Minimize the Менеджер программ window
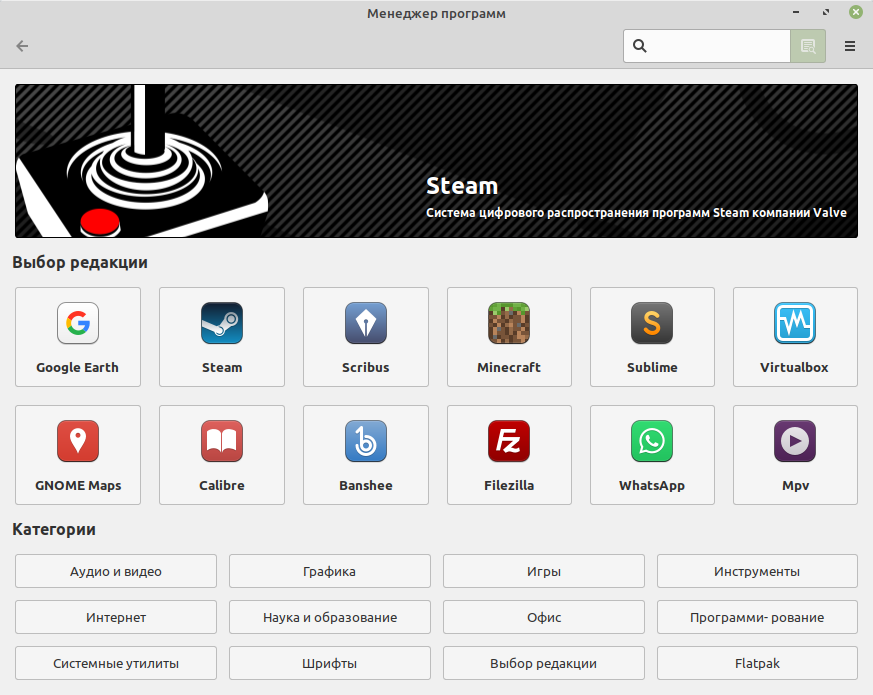Viewport: 873px width, 695px height. point(796,12)
